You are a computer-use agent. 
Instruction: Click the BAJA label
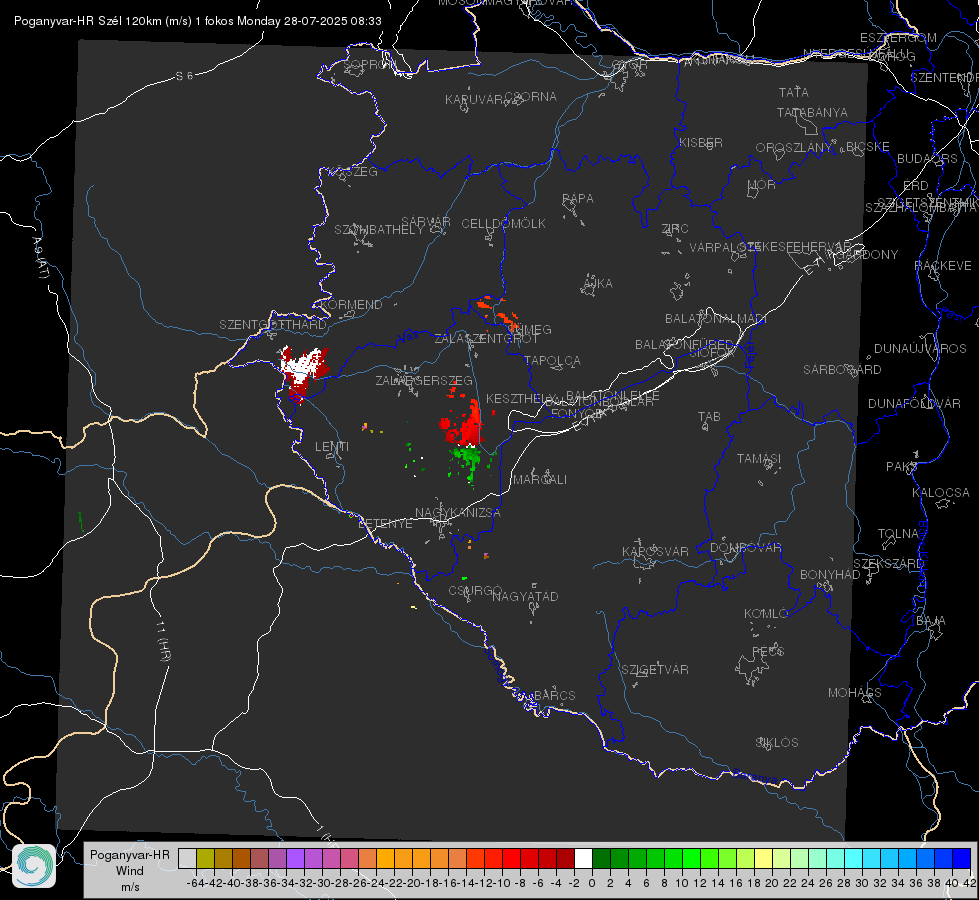[931, 621]
